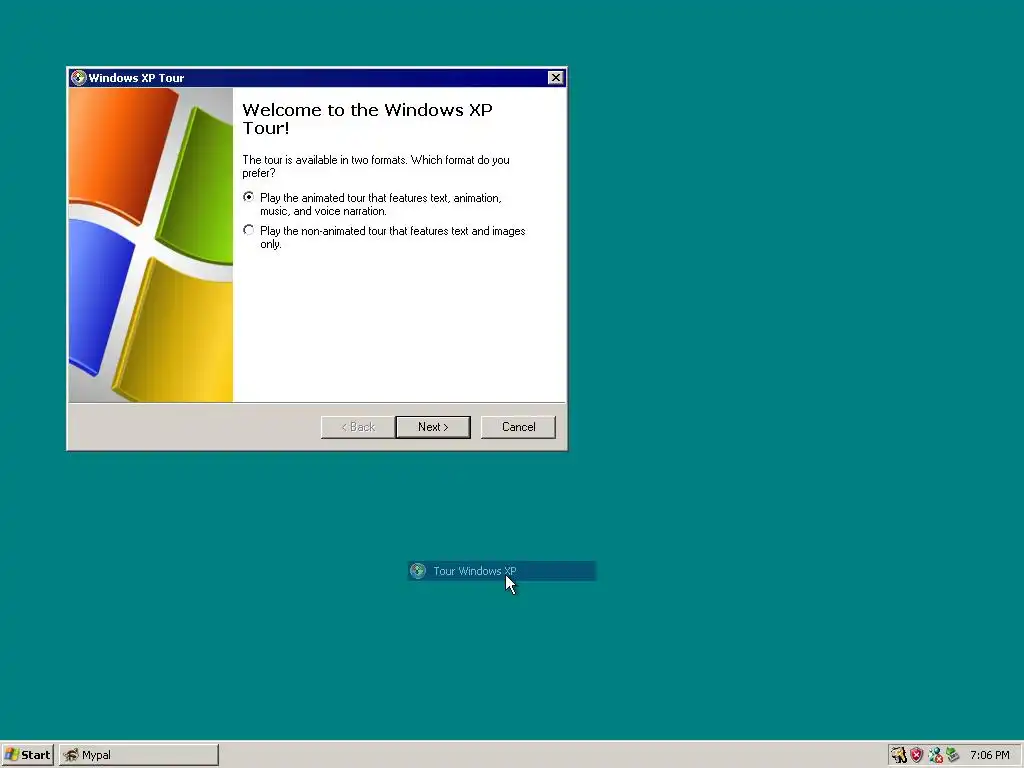This screenshot has width=1024, height=768.
Task: Close the Windows XP Tour dialog
Action: pyautogui.click(x=556, y=78)
